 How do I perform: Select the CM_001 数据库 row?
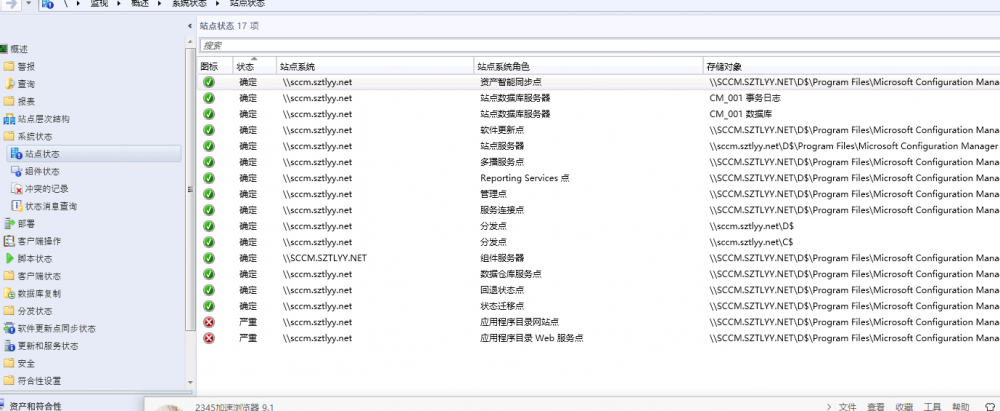(599, 114)
